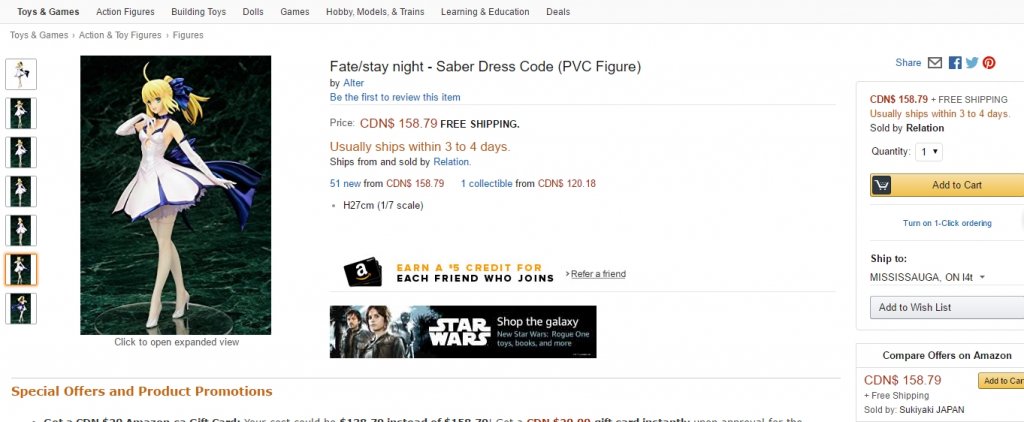1024x422 pixels.
Task: Open the Action Figures category tab
Action: point(124,12)
